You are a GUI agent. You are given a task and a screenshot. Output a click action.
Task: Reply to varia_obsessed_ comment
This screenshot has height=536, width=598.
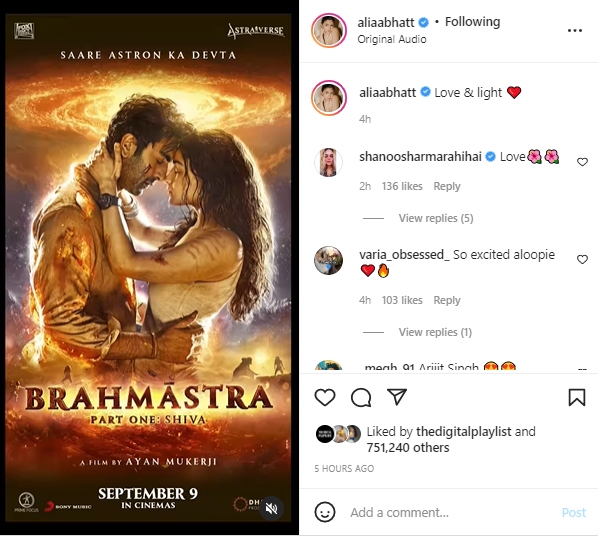tap(447, 300)
